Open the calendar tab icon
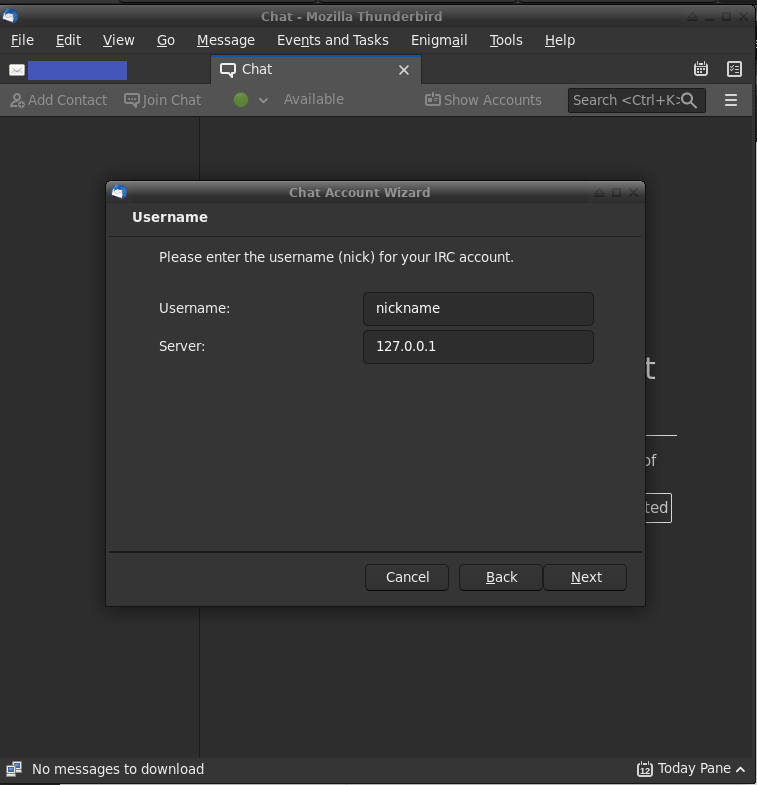This screenshot has height=785, width=757. [x=701, y=69]
